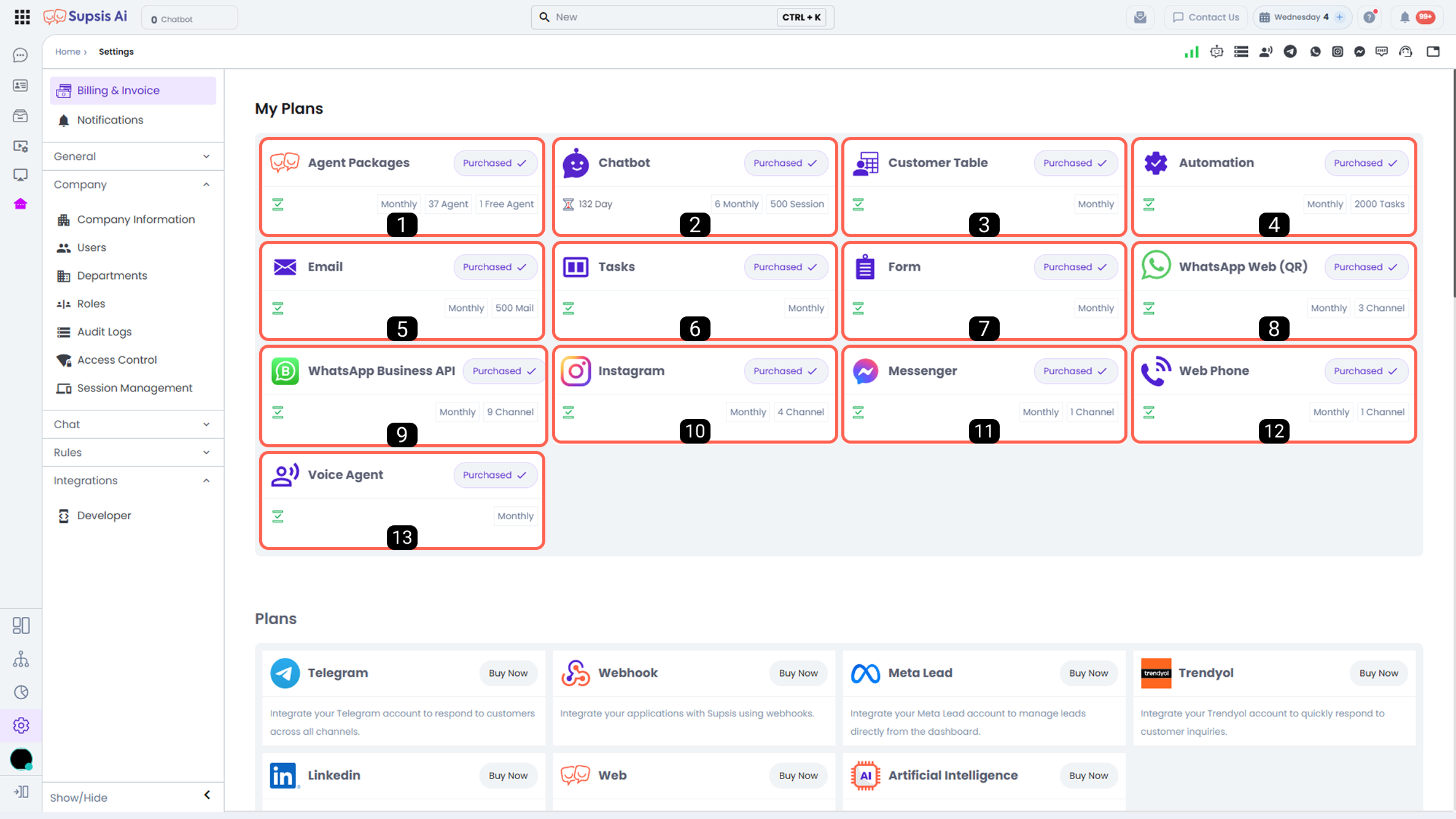
Task: Click Buy Now for Meta Lead
Action: tap(1088, 673)
